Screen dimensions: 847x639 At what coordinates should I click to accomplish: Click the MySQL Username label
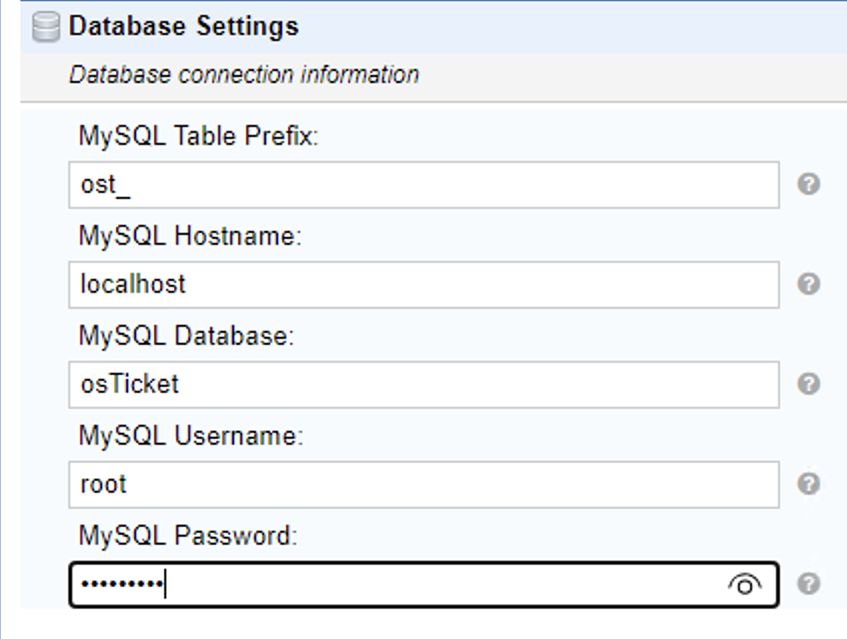pyautogui.click(x=190, y=437)
